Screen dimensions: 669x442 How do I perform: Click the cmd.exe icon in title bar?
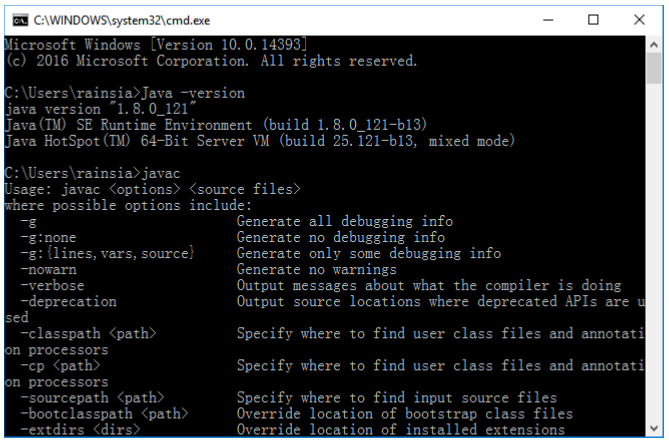point(17,19)
